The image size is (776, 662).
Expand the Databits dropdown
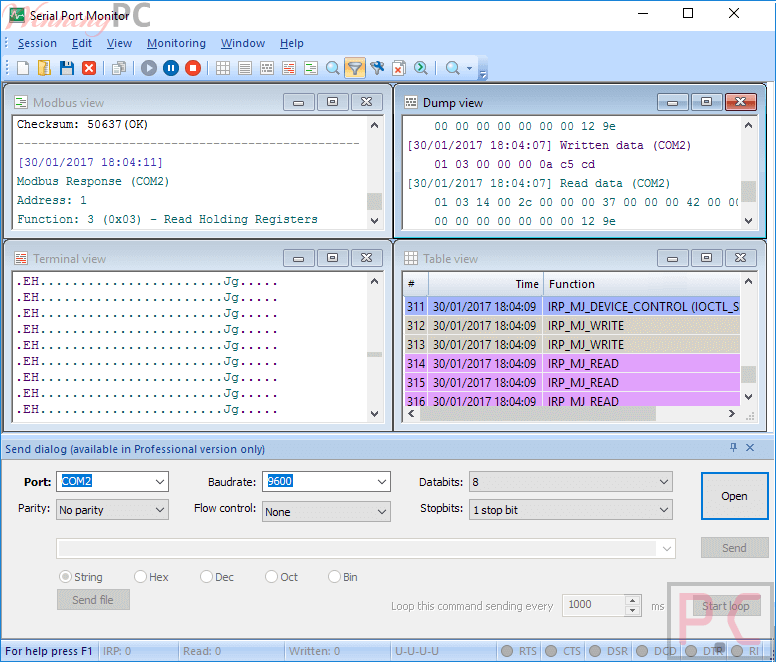(664, 481)
